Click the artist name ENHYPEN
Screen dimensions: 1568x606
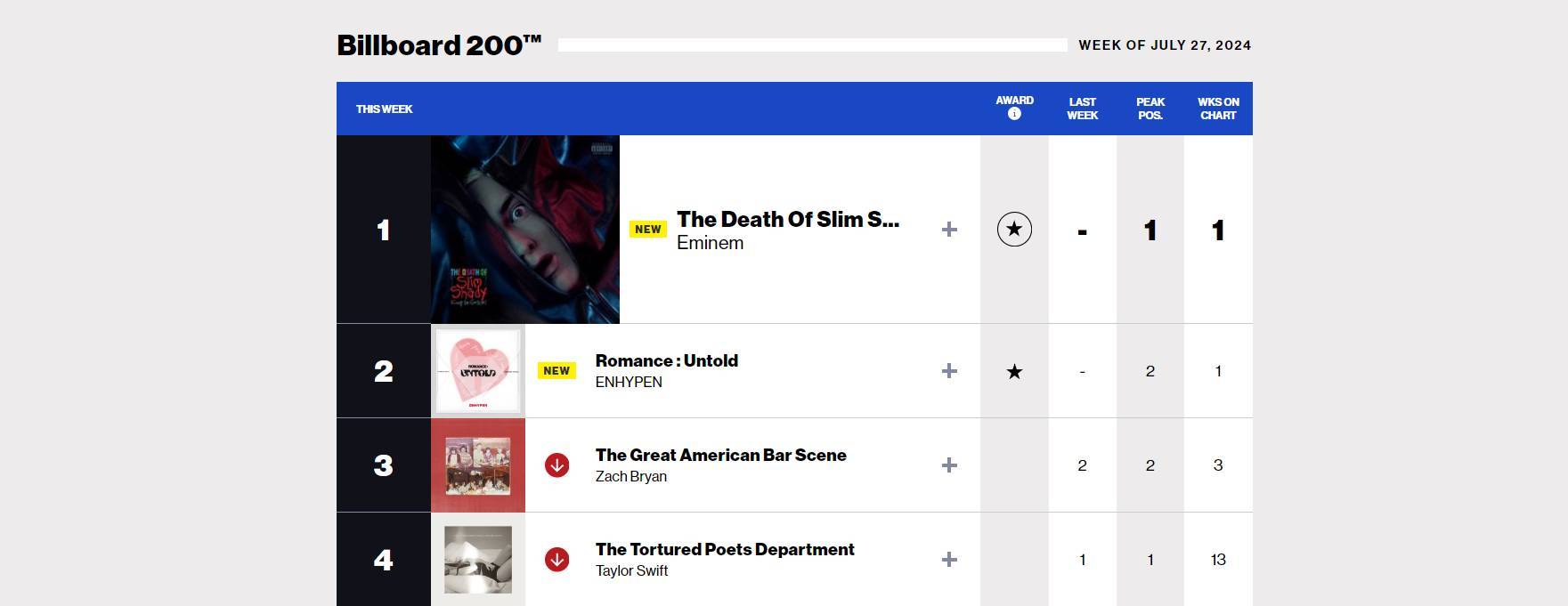629,383
